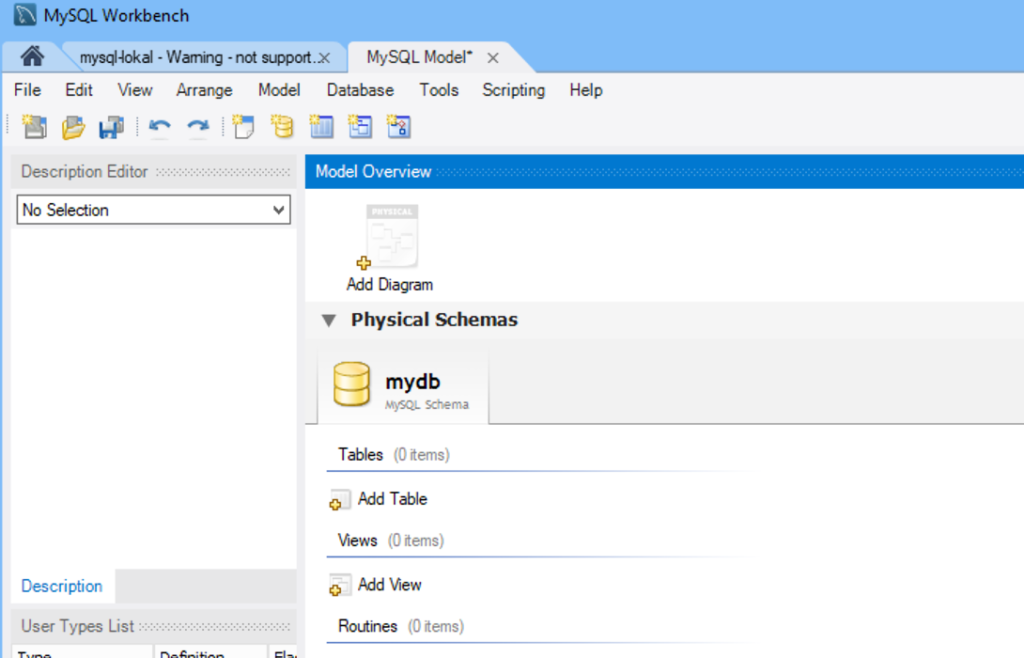Click the Add Table link
This screenshot has height=658, width=1024.
392,499
